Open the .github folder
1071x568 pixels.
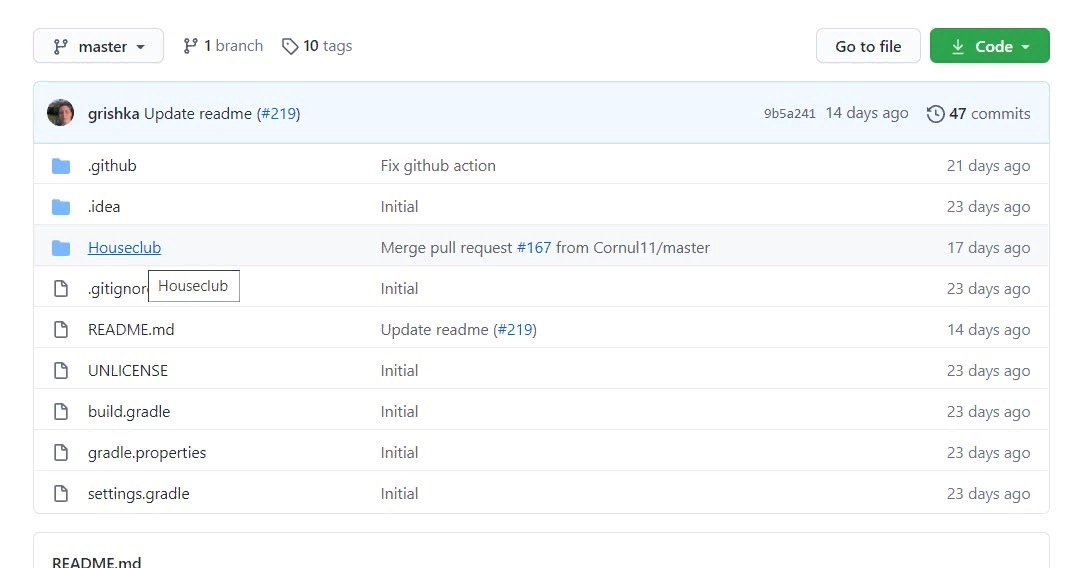pos(112,166)
